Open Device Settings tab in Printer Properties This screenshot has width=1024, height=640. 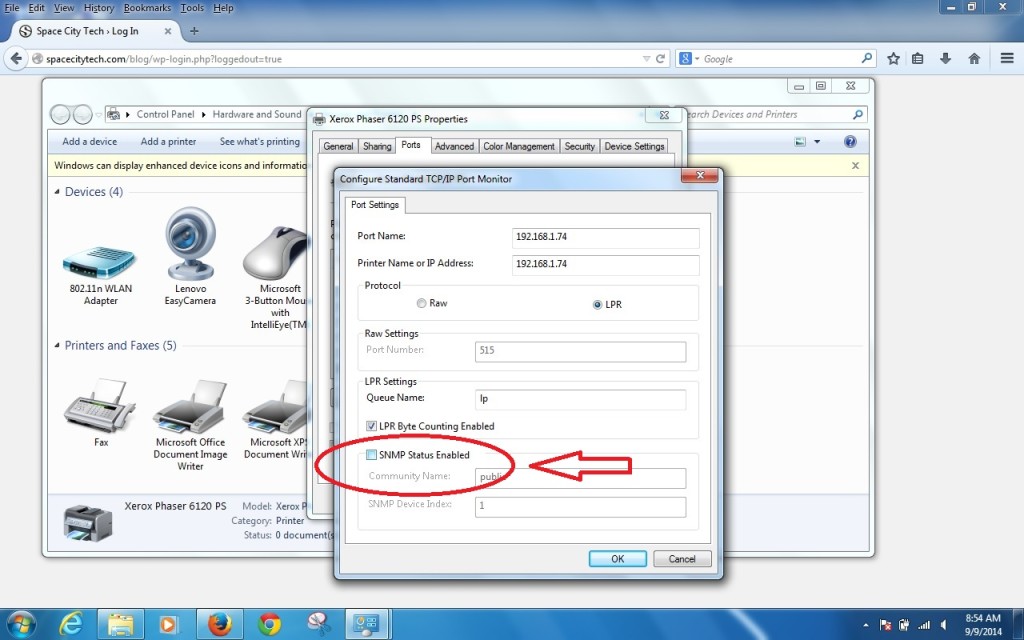634,146
